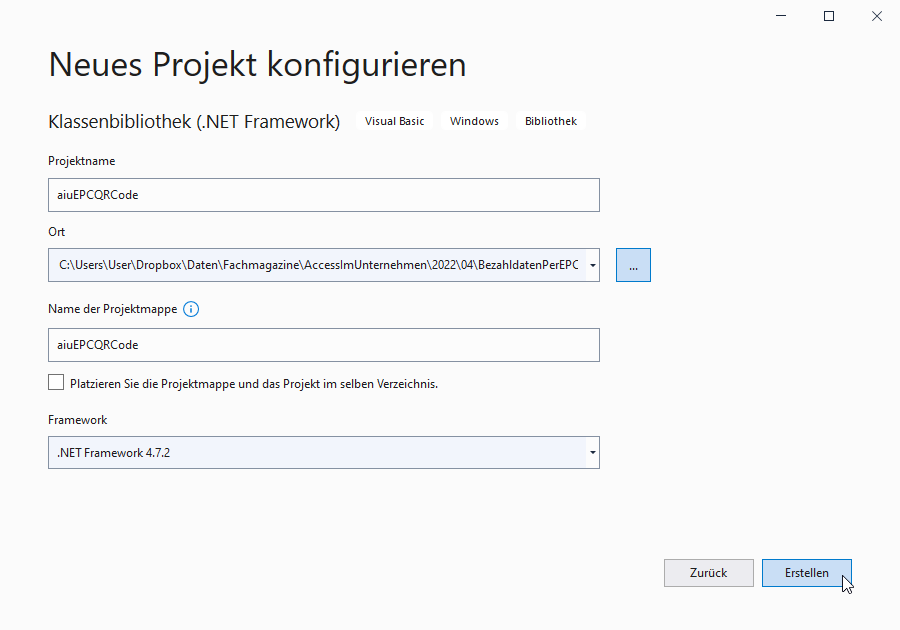900x630 pixels.
Task: Close the project configuration dialog
Action: point(877,15)
